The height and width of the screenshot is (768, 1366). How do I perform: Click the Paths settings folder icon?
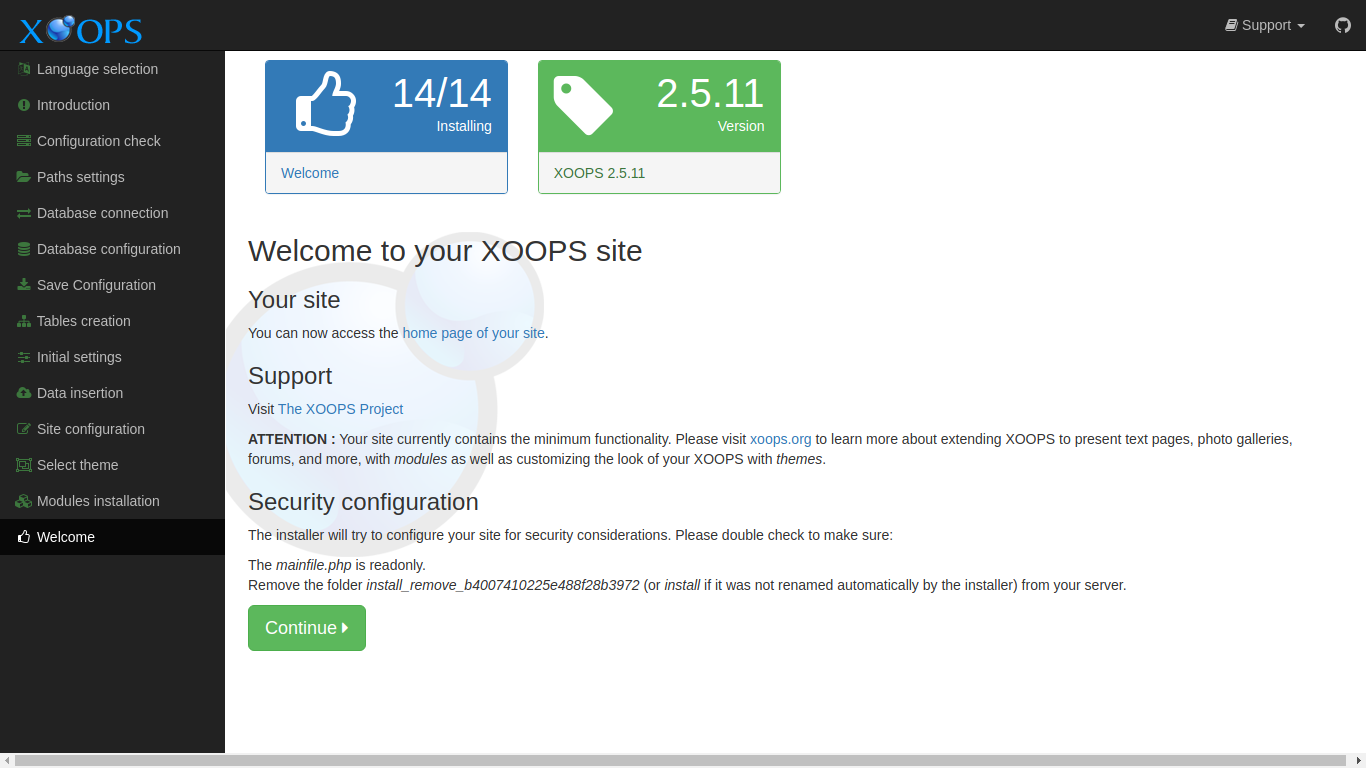21,177
